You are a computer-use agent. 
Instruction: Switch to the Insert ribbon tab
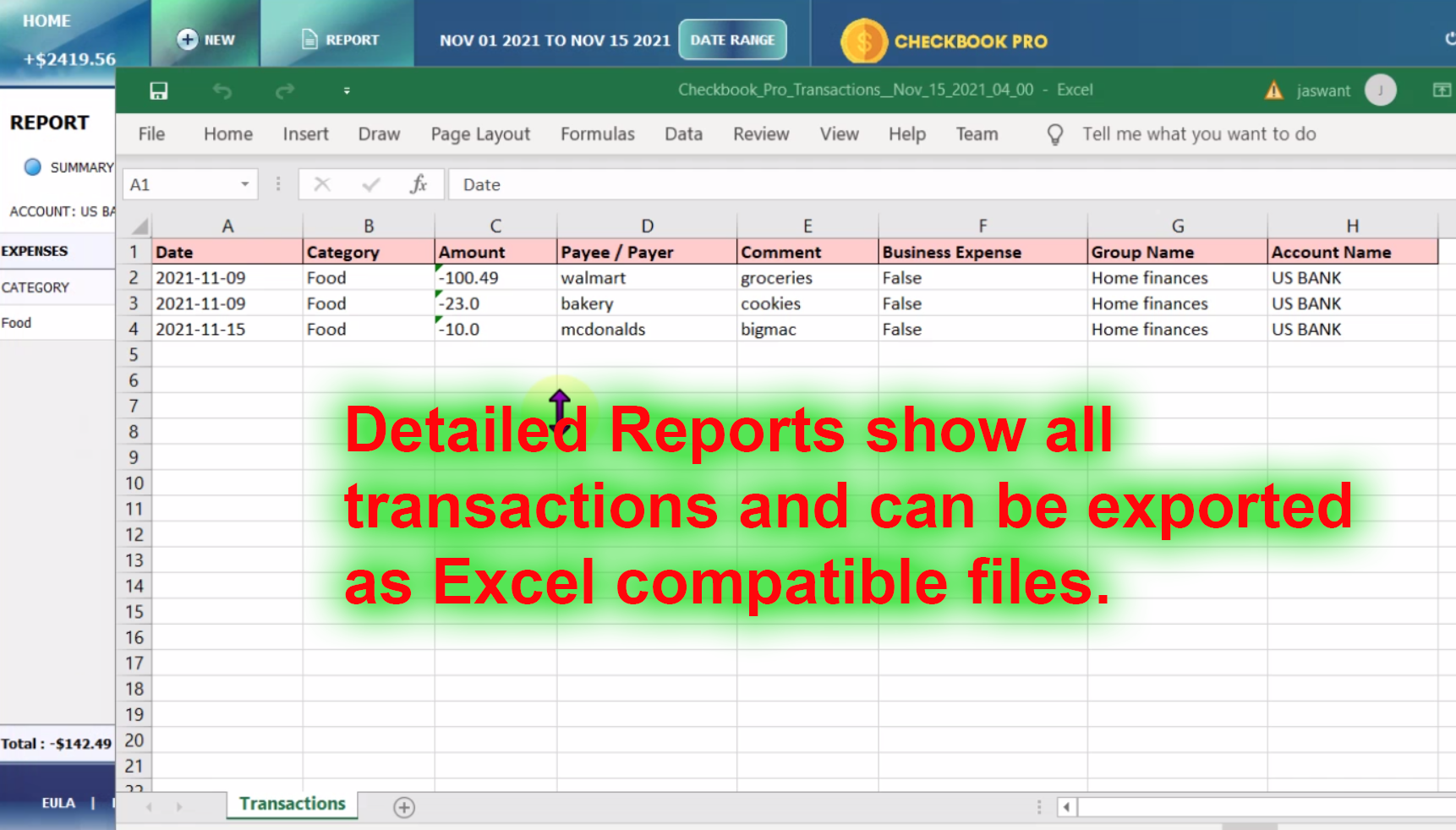coord(305,134)
